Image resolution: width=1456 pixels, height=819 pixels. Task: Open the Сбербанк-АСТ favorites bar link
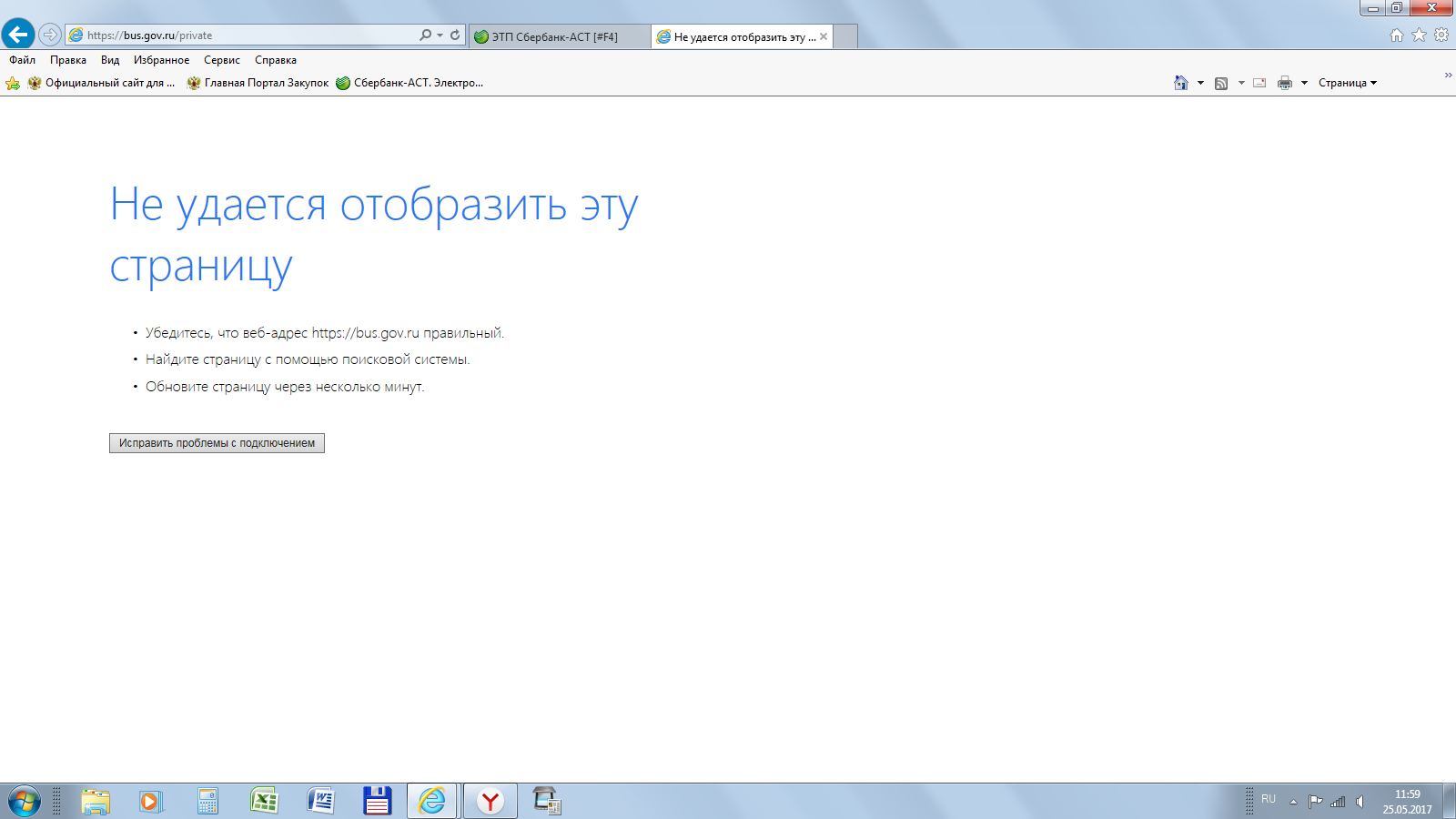click(409, 83)
